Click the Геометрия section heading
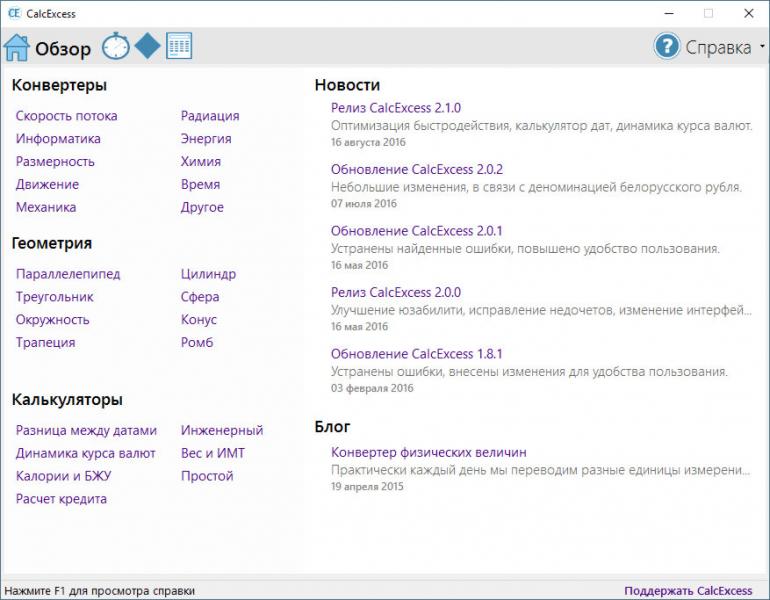Screen dimensions: 770x600 coord(52,243)
